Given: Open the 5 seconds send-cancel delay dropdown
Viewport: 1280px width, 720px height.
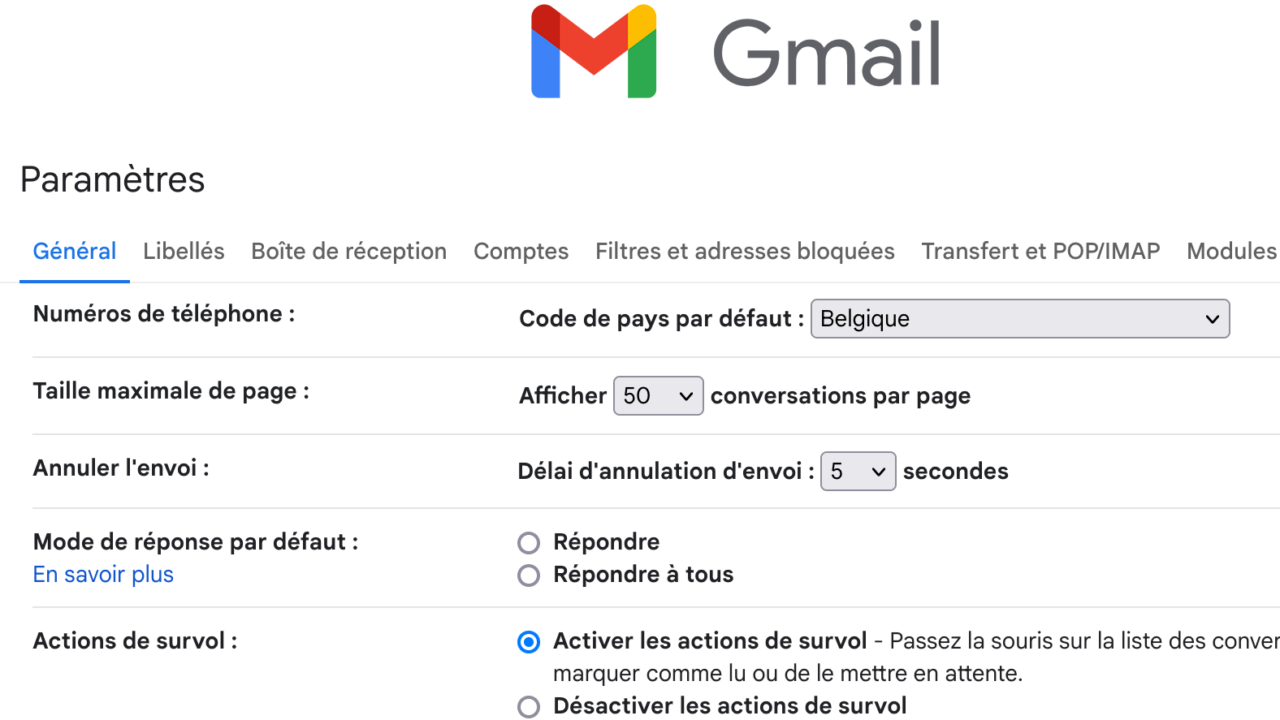Looking at the screenshot, I should (x=858, y=471).
